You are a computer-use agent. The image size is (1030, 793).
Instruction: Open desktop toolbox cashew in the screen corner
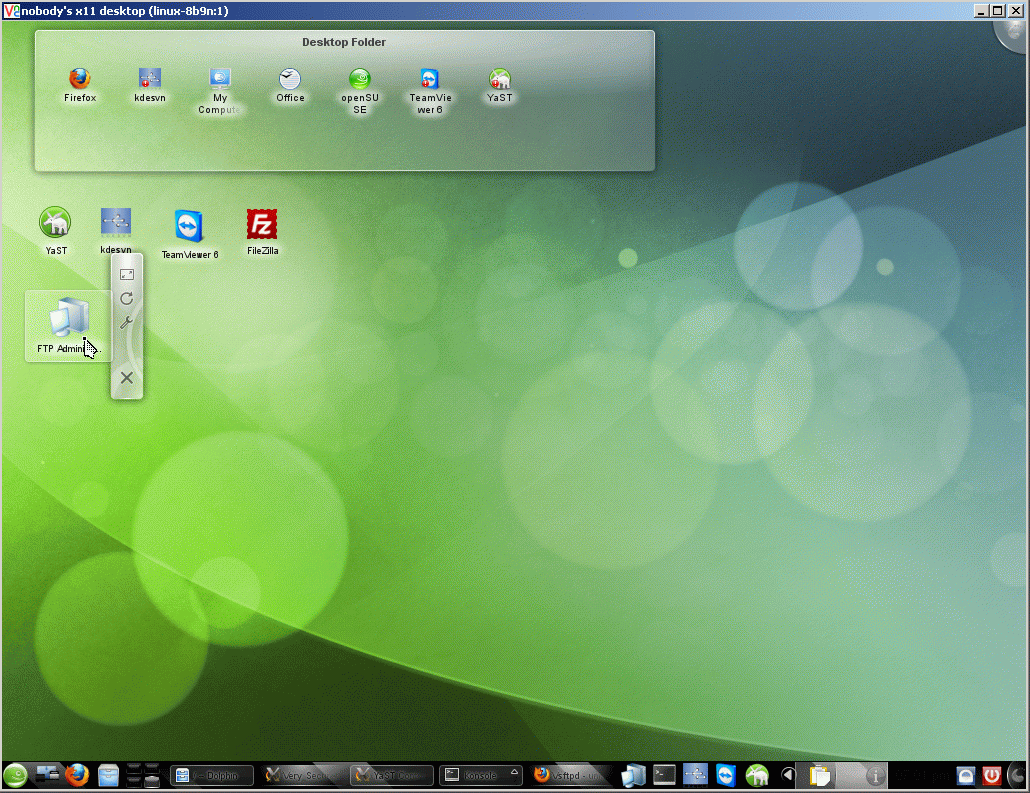[x=1014, y=34]
